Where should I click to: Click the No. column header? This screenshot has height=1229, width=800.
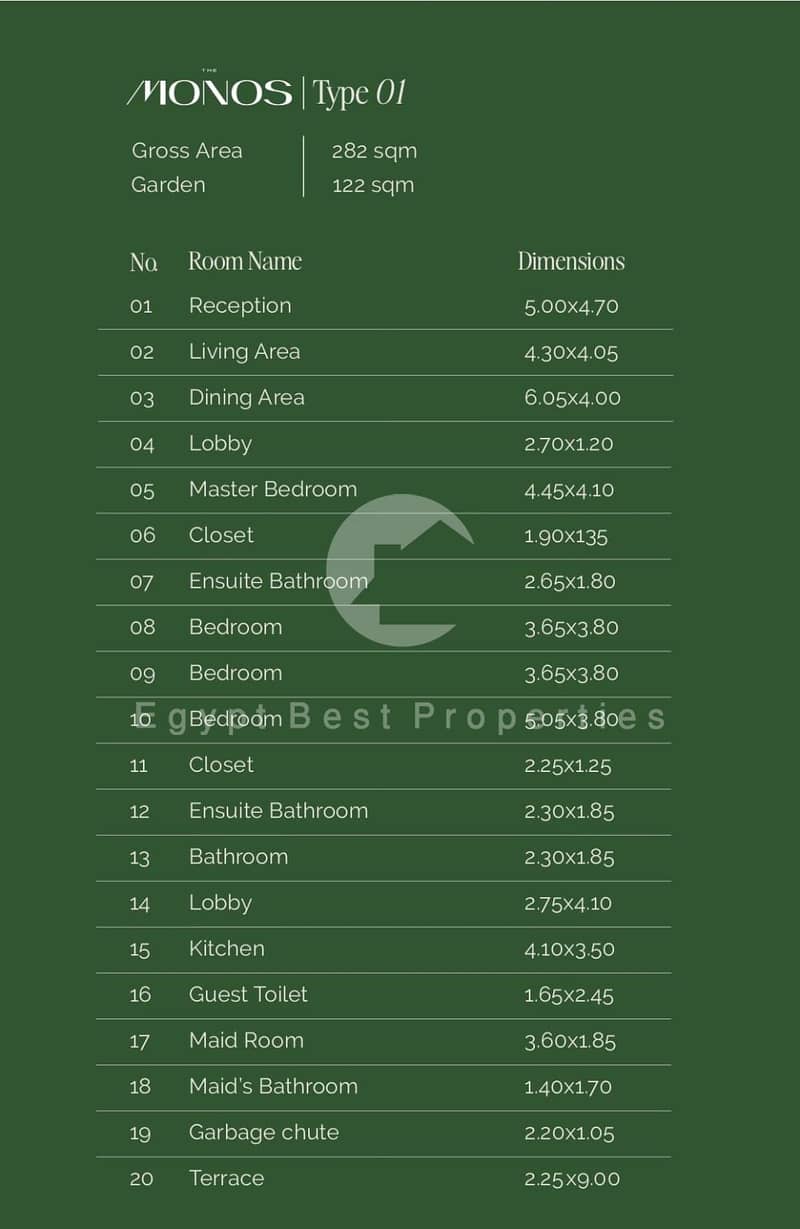pyautogui.click(x=144, y=262)
